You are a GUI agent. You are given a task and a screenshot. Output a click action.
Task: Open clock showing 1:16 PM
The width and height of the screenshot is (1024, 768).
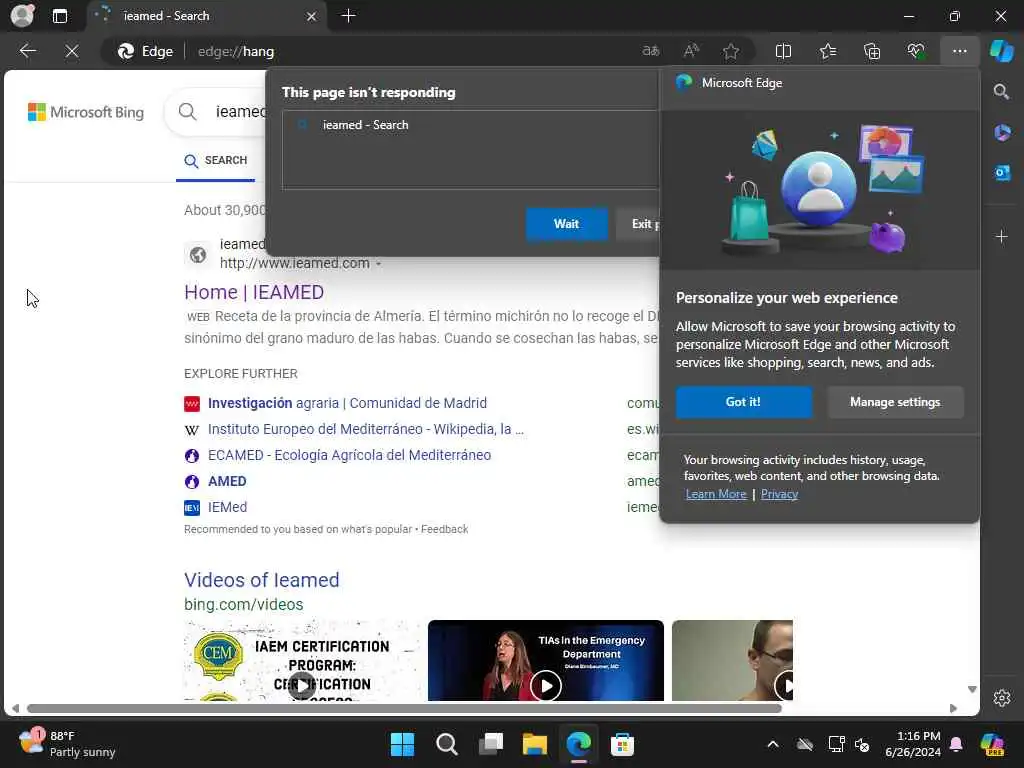point(913,744)
